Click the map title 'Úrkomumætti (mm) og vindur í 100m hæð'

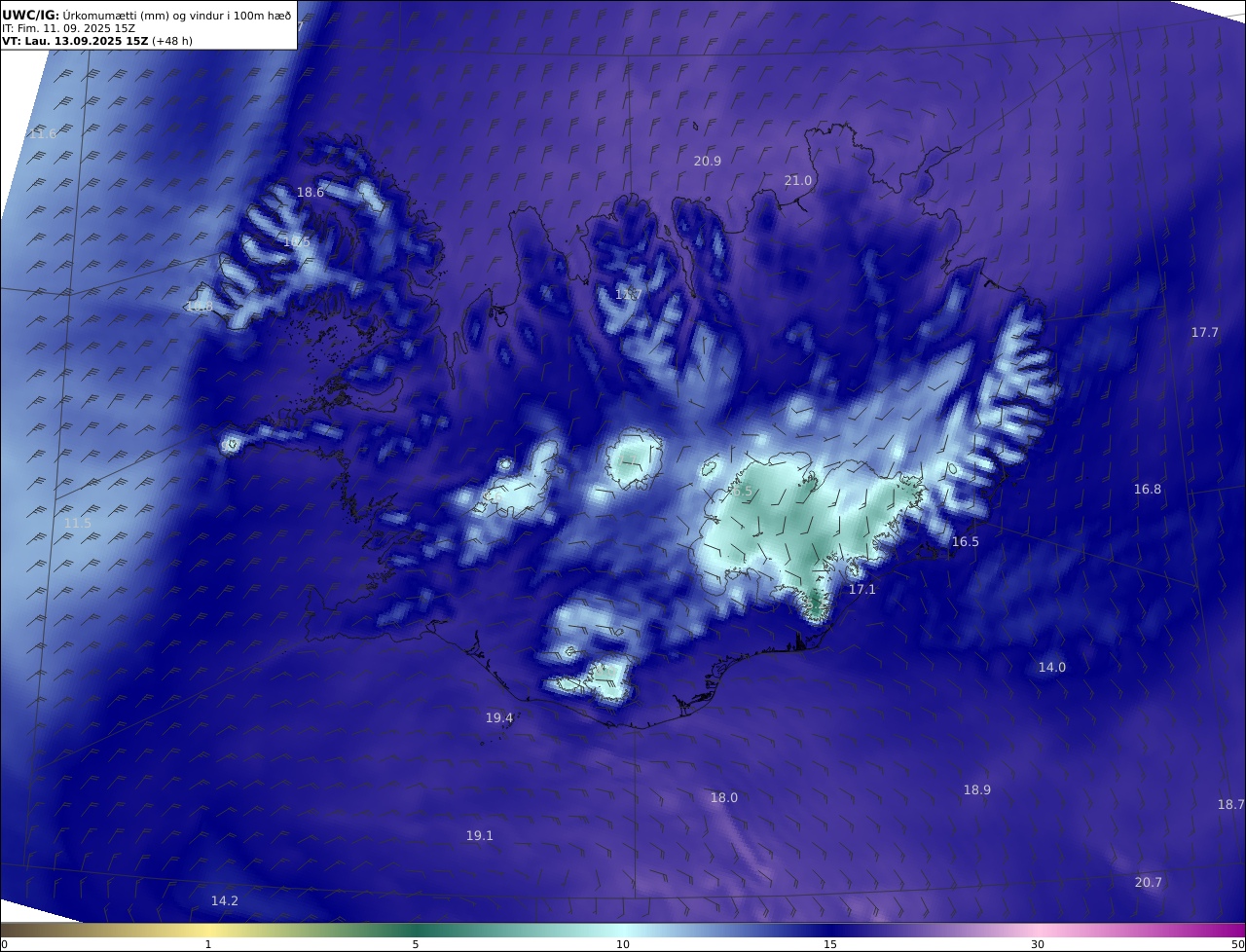[176, 16]
